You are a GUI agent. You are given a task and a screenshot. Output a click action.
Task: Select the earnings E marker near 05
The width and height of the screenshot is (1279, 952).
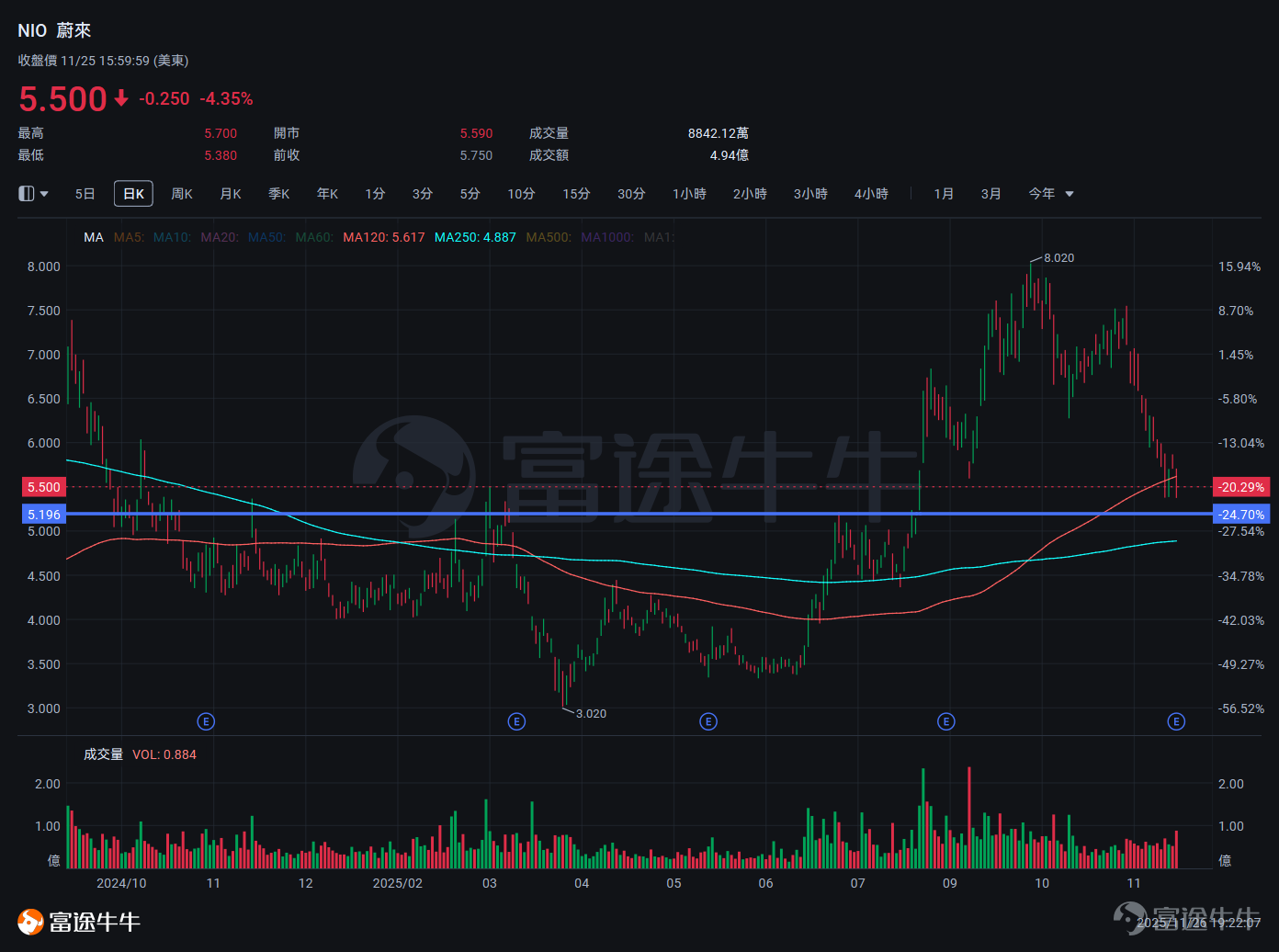pos(708,721)
